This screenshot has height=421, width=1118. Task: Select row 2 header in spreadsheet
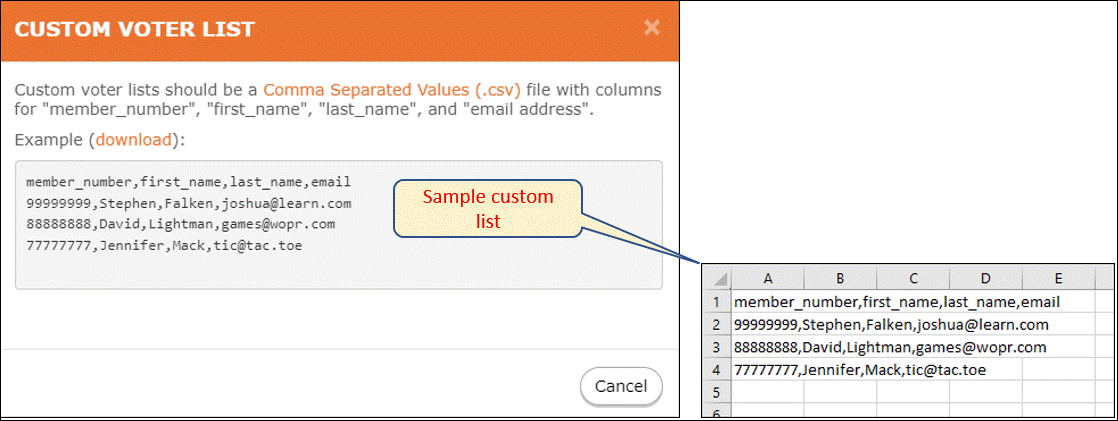tap(717, 324)
